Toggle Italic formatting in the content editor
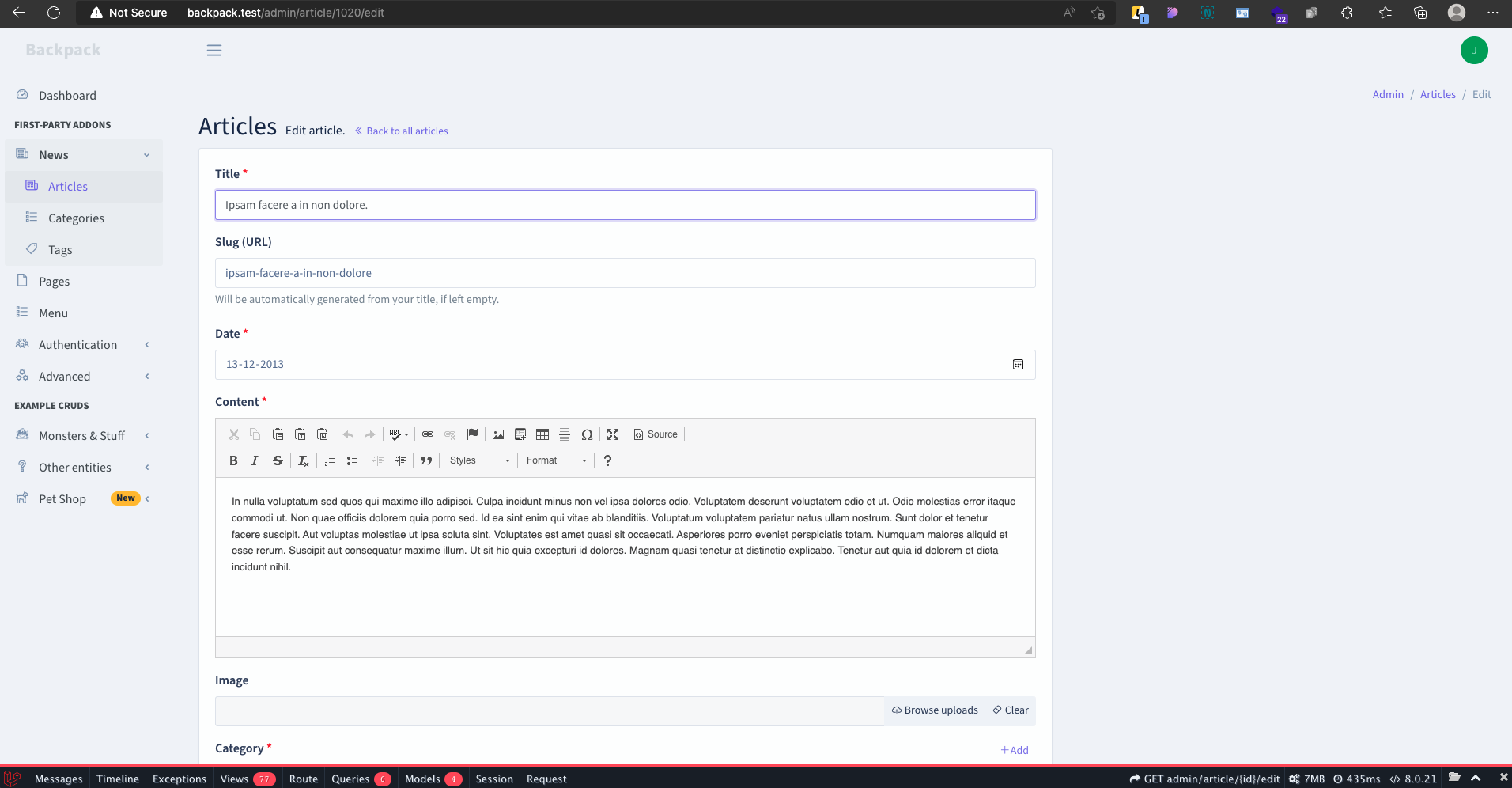Viewport: 1512px width, 788px height. [255, 460]
